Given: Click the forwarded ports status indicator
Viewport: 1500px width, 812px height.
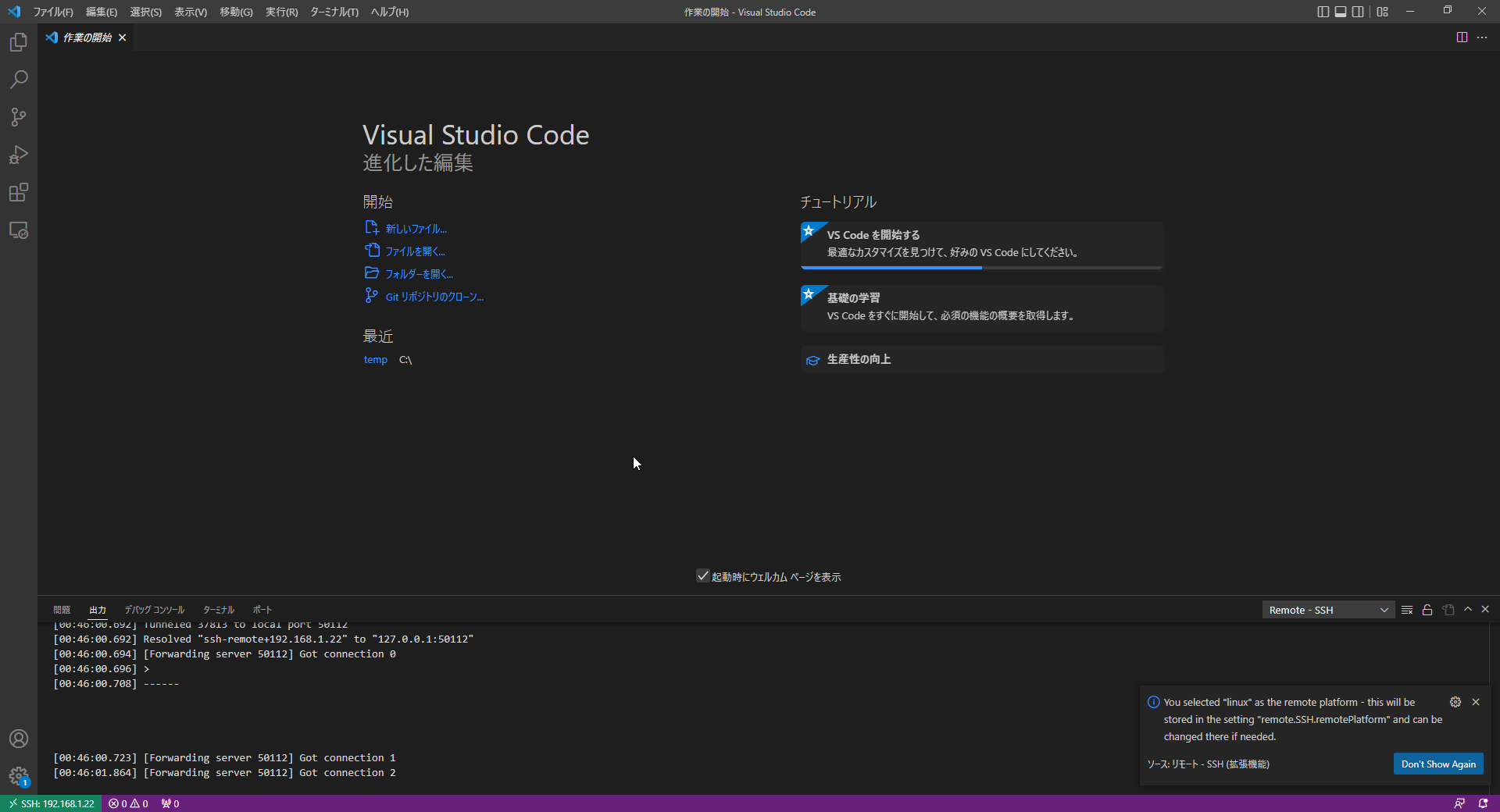Looking at the screenshot, I should (170, 803).
